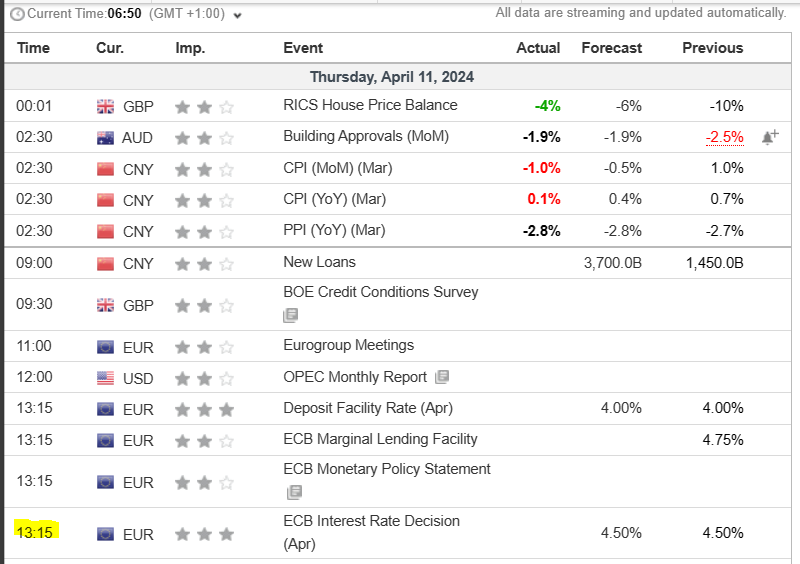Click the EU flag on Eurogroup Meetings row

[105, 346]
